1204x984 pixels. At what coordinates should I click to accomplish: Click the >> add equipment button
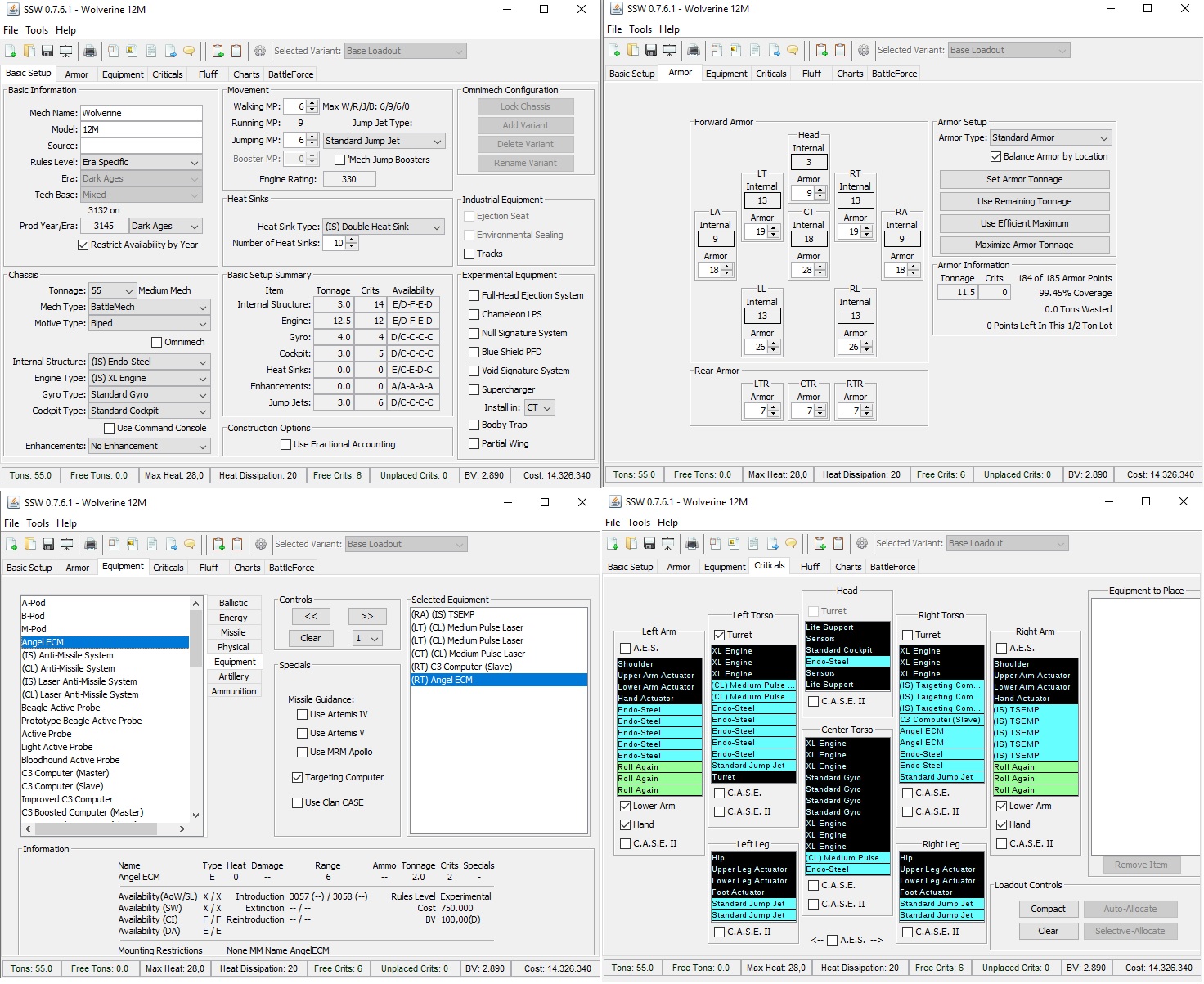366,616
